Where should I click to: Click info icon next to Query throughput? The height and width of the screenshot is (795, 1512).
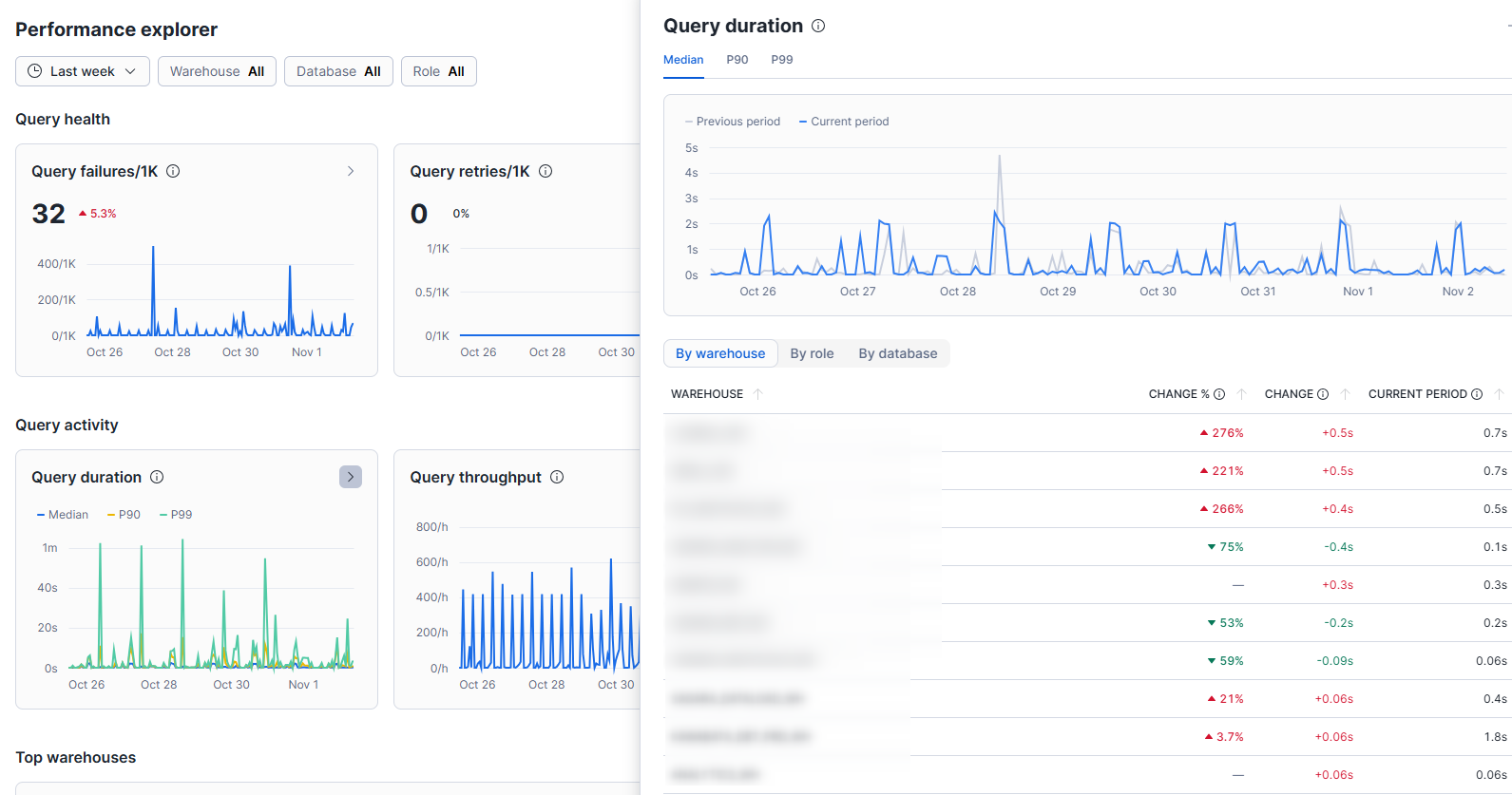557,477
